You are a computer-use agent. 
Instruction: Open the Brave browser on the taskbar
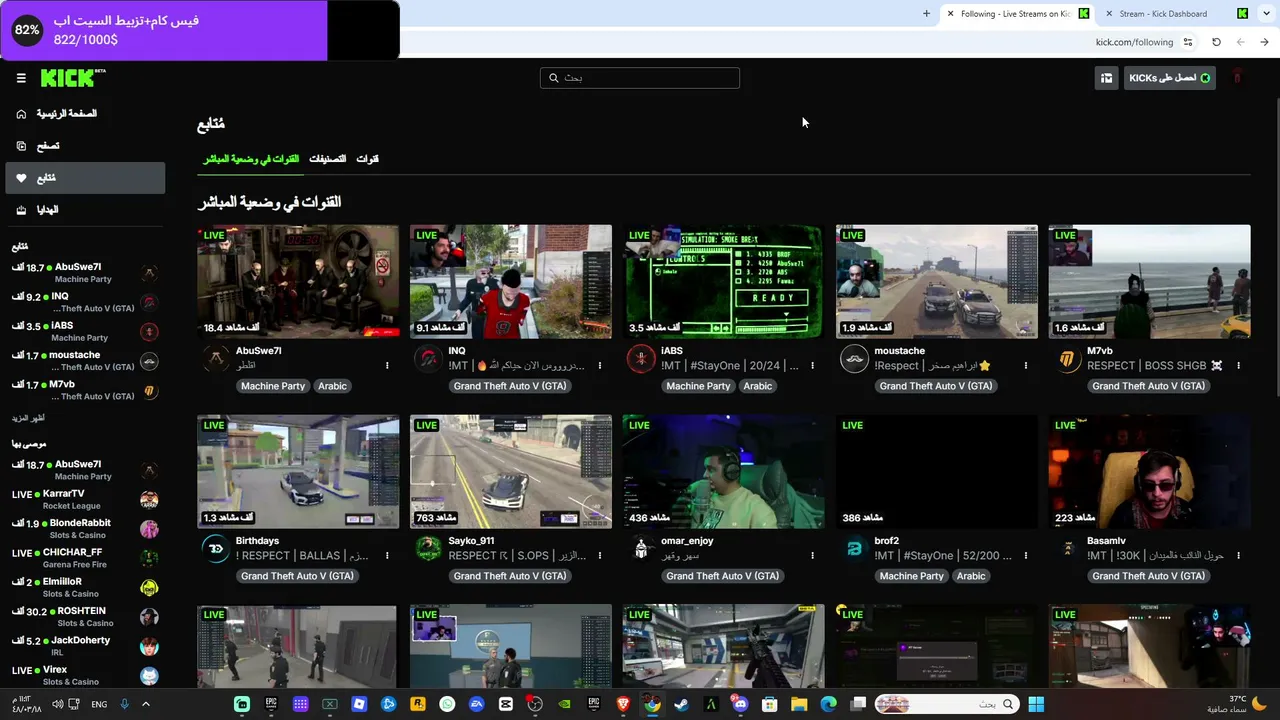[623, 704]
